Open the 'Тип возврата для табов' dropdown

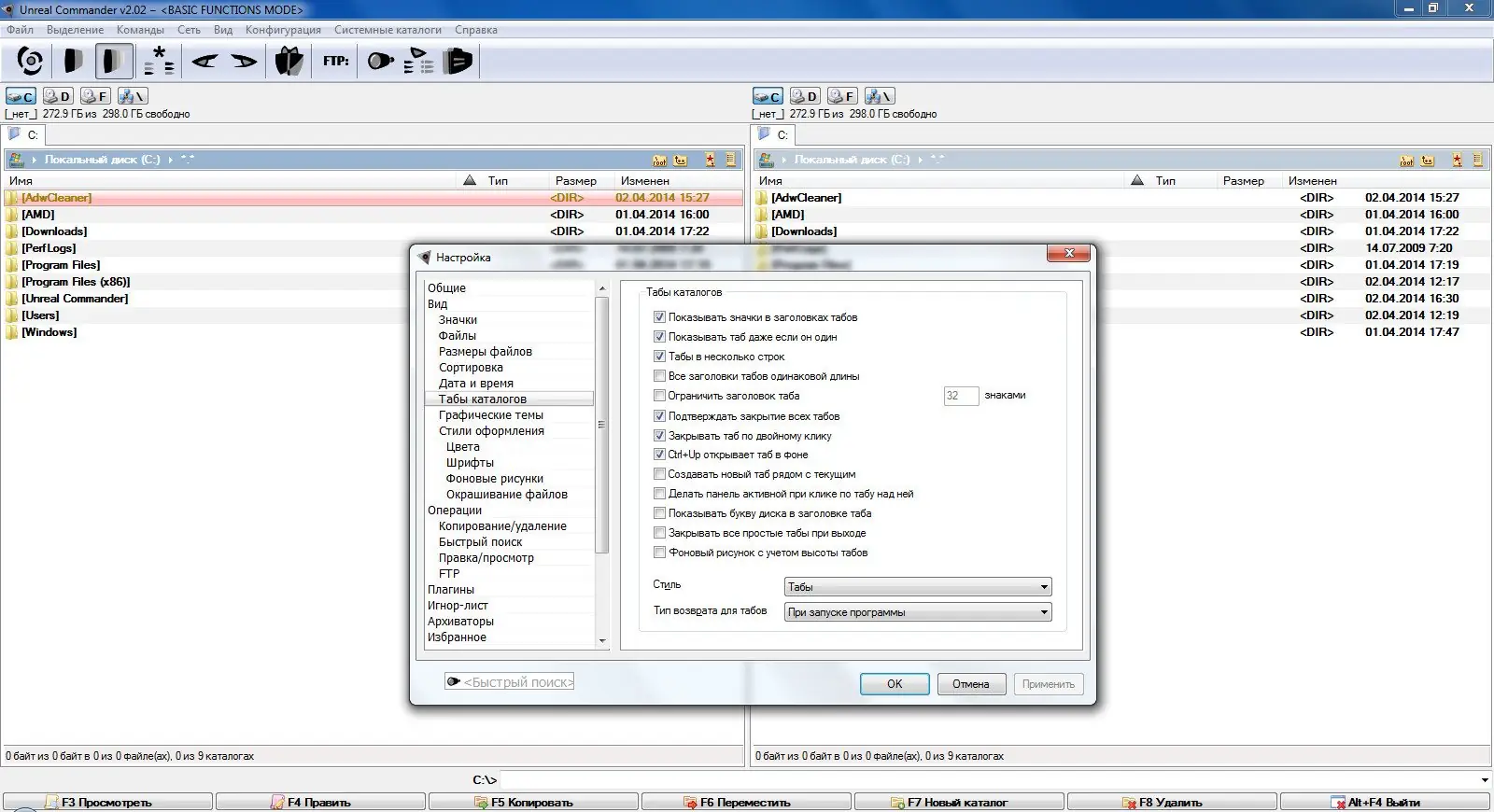point(918,612)
